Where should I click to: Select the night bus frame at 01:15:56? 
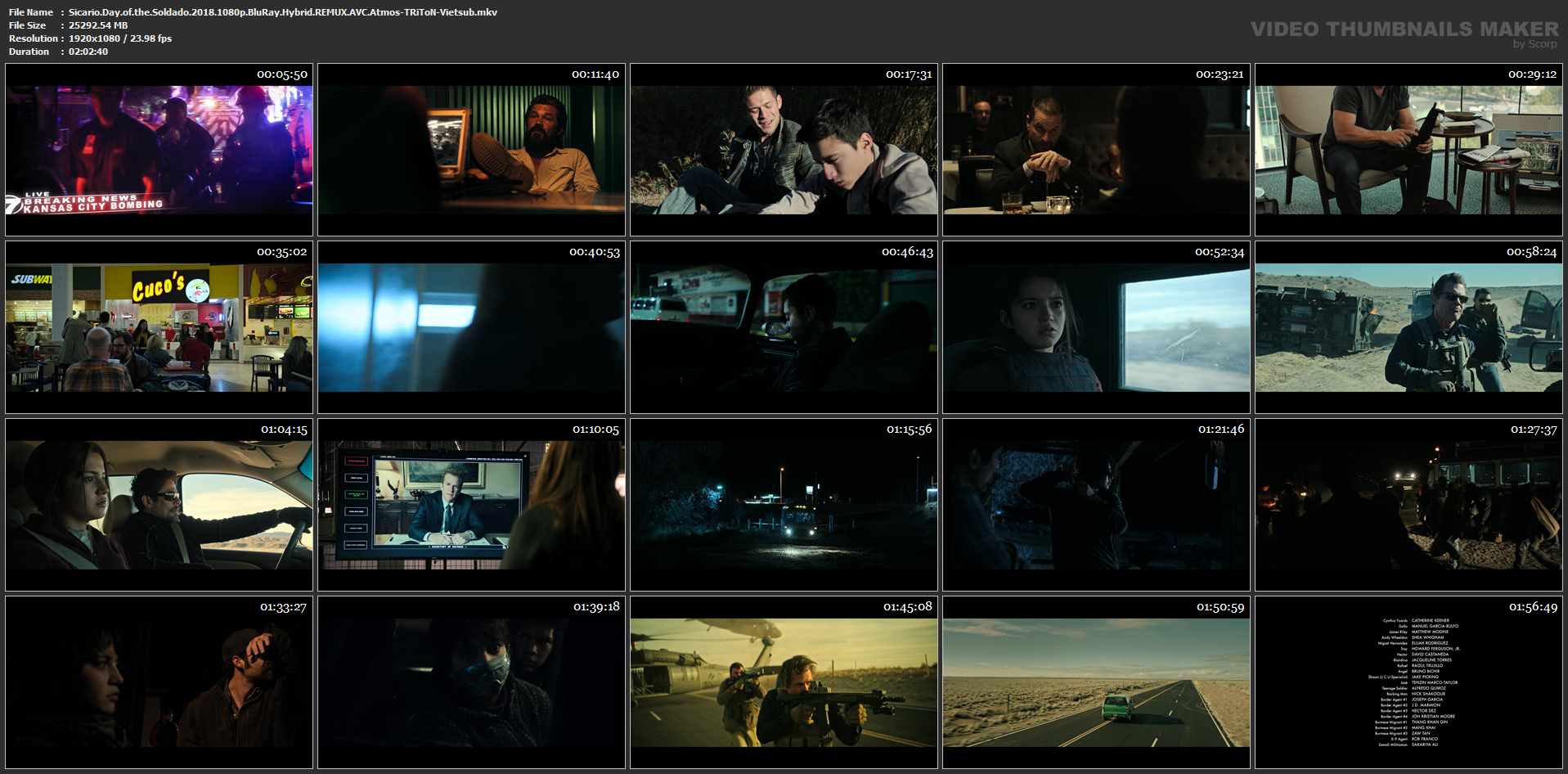(784, 505)
